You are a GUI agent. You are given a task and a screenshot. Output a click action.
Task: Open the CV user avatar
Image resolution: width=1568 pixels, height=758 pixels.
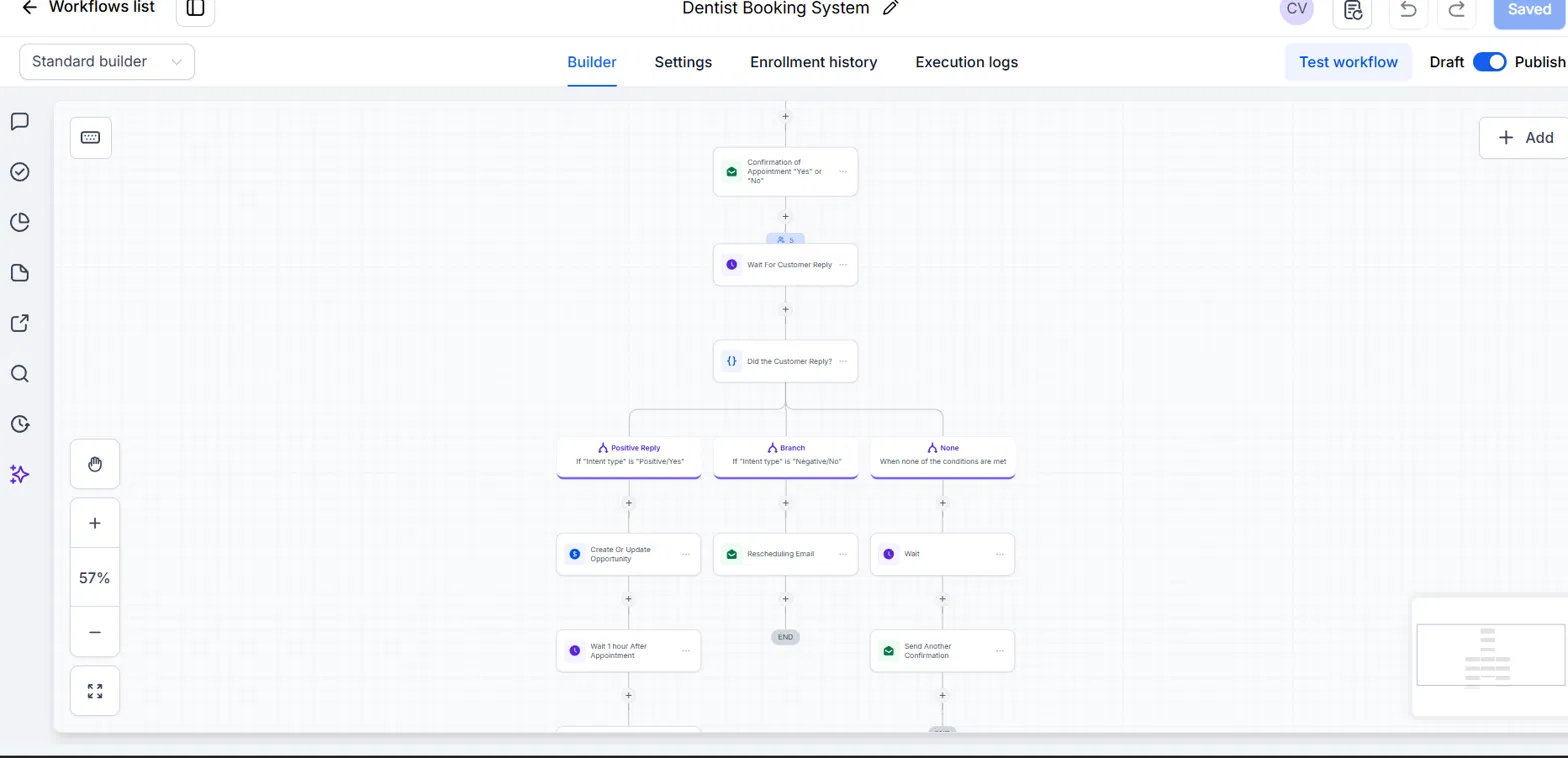(1296, 9)
